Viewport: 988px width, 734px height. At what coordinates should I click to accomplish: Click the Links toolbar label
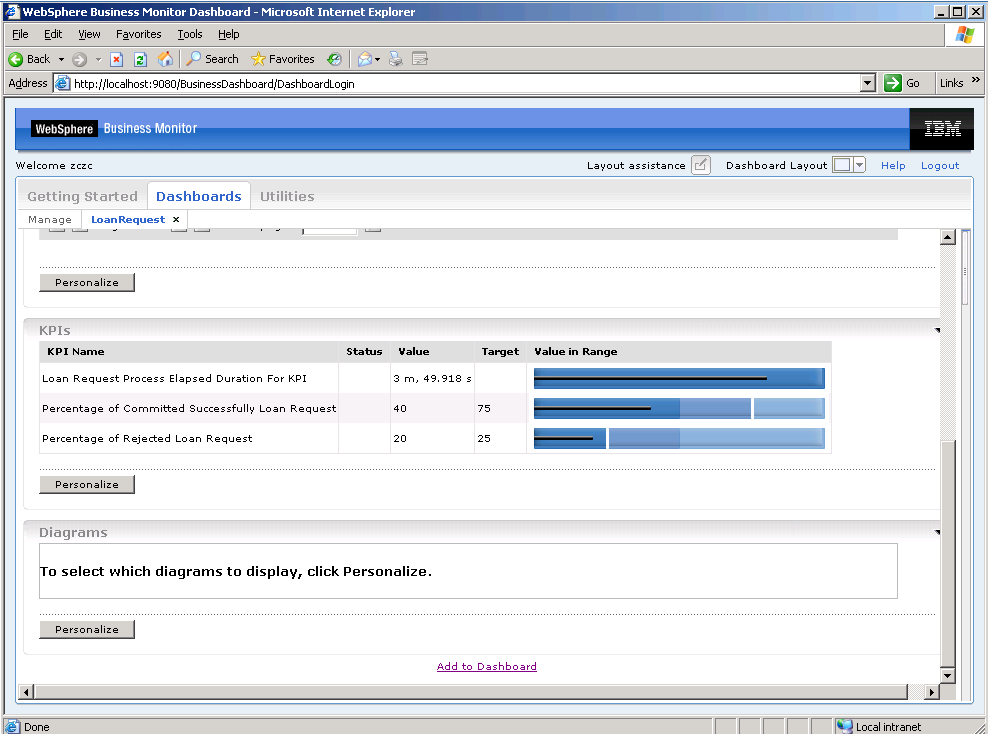pos(951,83)
